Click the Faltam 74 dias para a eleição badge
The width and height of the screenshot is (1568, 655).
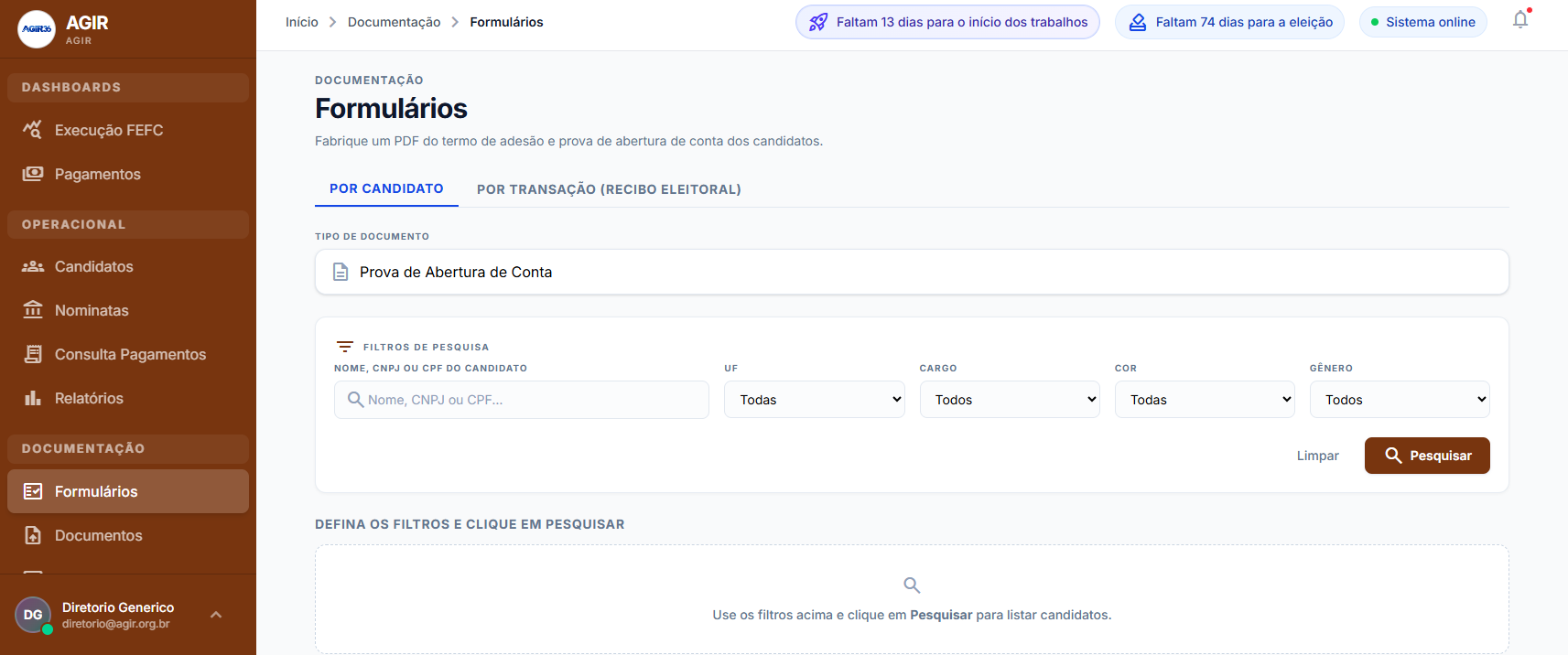[1229, 22]
